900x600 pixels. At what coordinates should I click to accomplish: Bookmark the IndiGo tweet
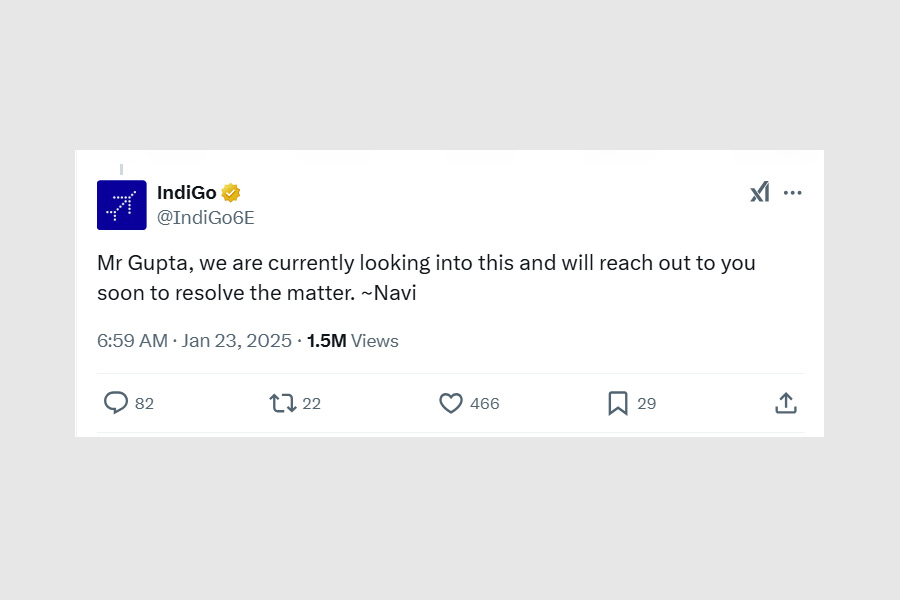click(618, 403)
